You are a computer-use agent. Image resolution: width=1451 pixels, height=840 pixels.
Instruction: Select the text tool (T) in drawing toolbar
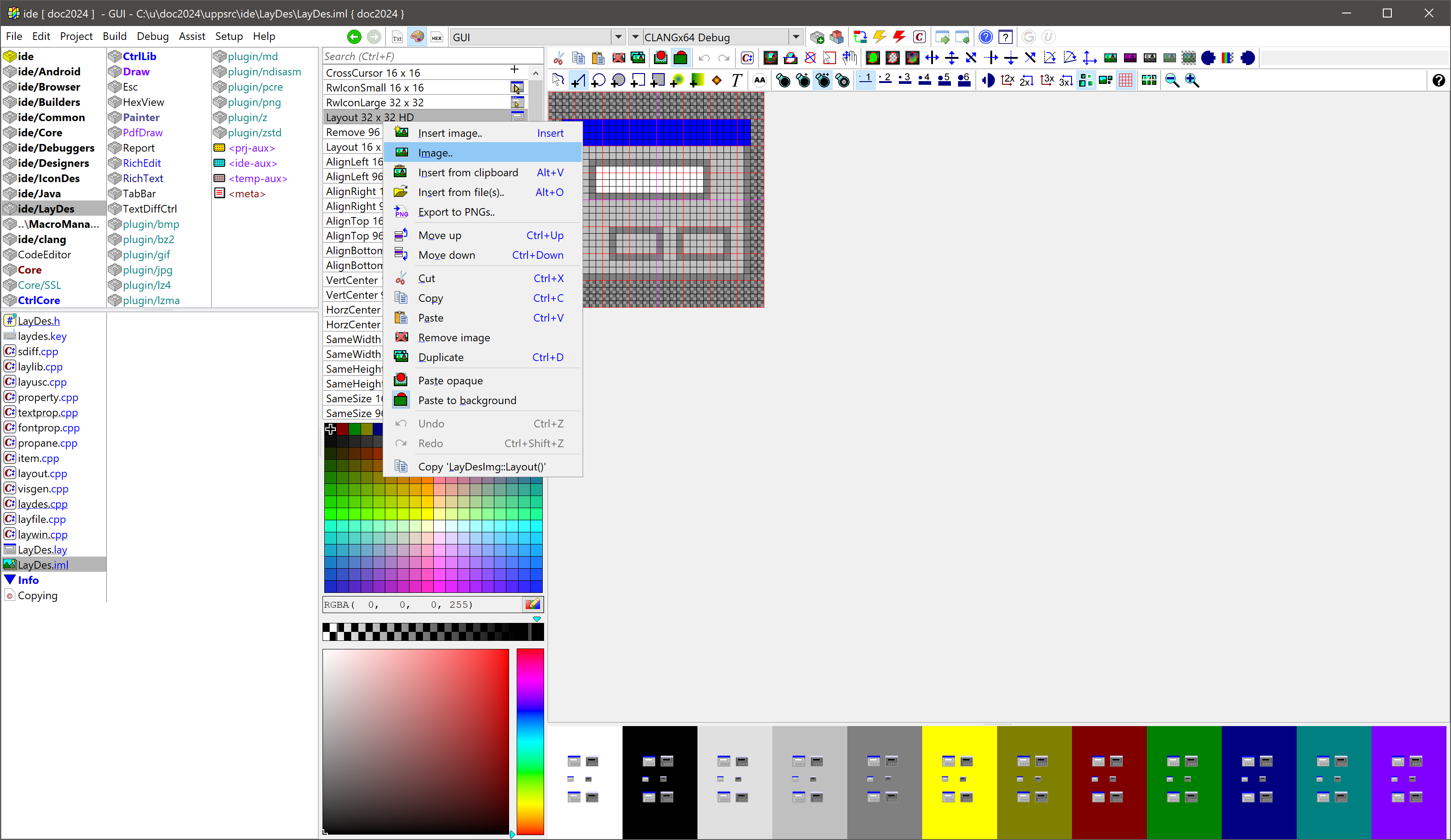[736, 81]
